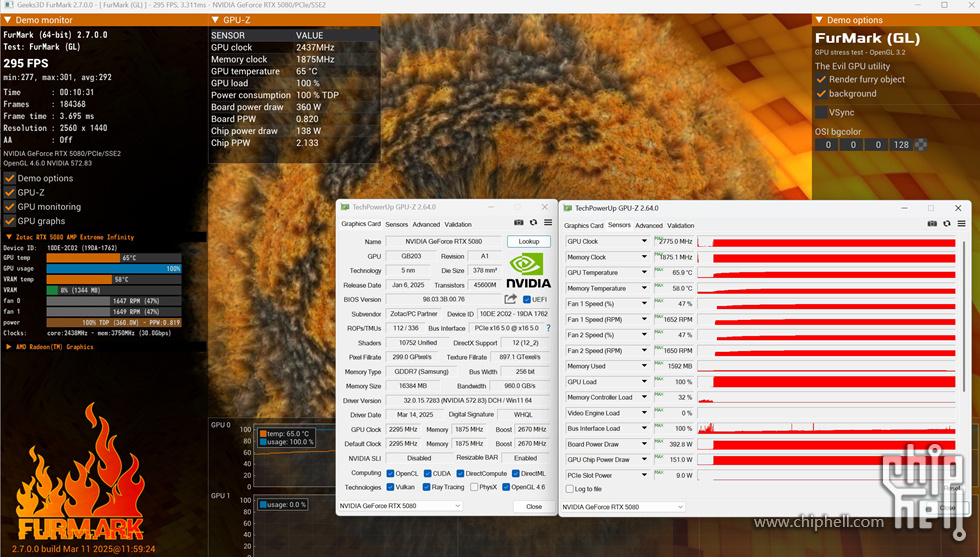Click the OSI bgcolor checkered picker icon
The width and height of the screenshot is (980, 557).
(921, 144)
